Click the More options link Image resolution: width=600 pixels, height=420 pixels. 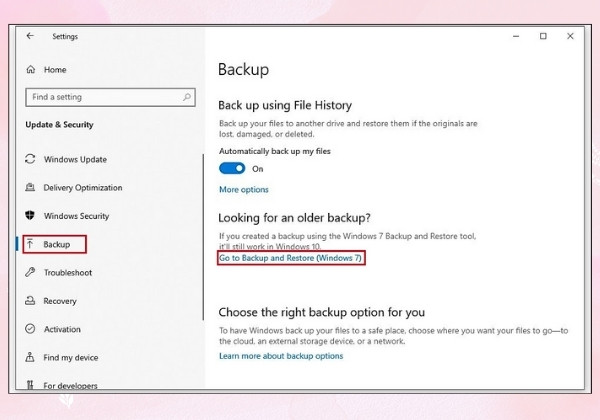click(244, 190)
